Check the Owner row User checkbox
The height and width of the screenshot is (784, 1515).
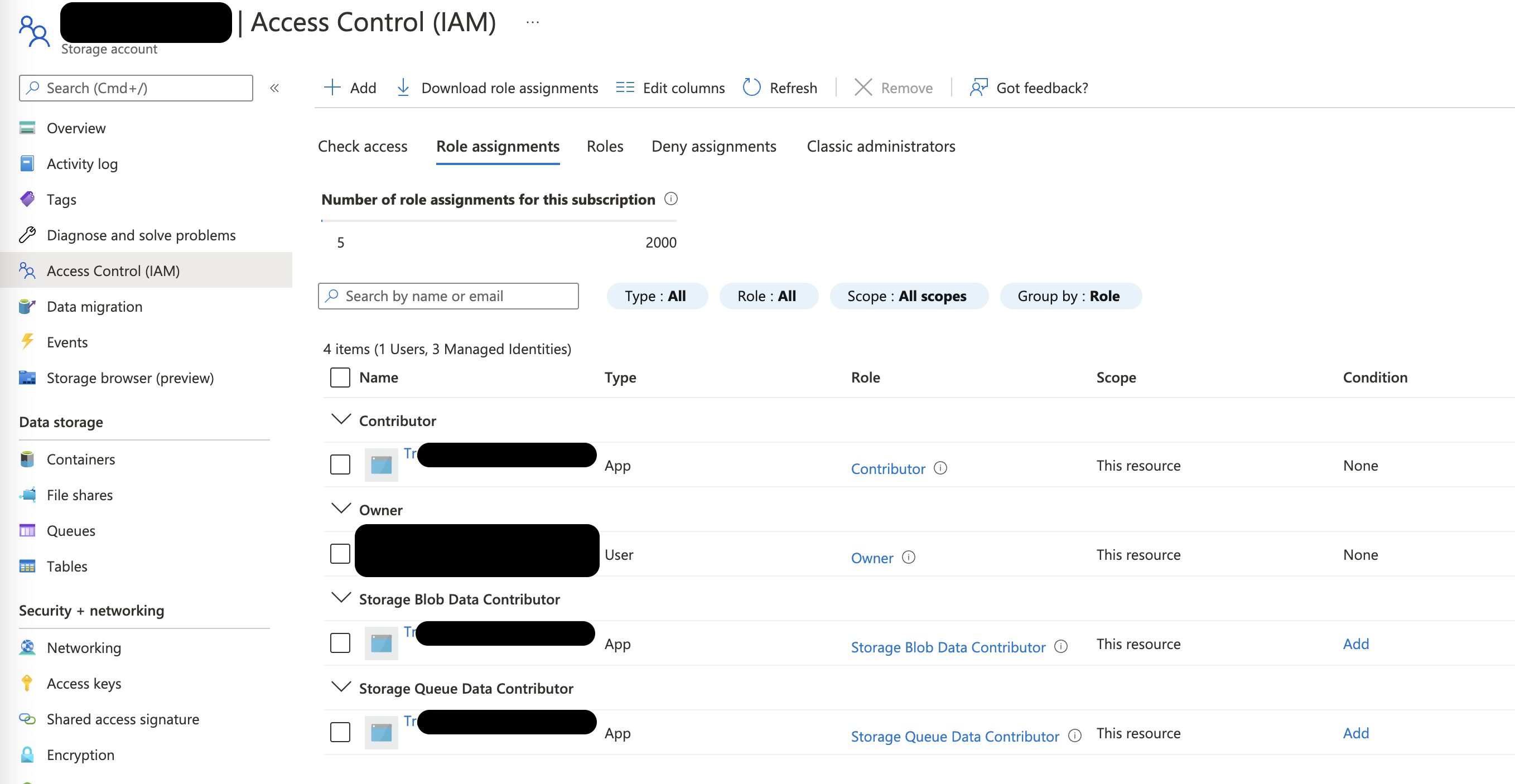coord(340,554)
